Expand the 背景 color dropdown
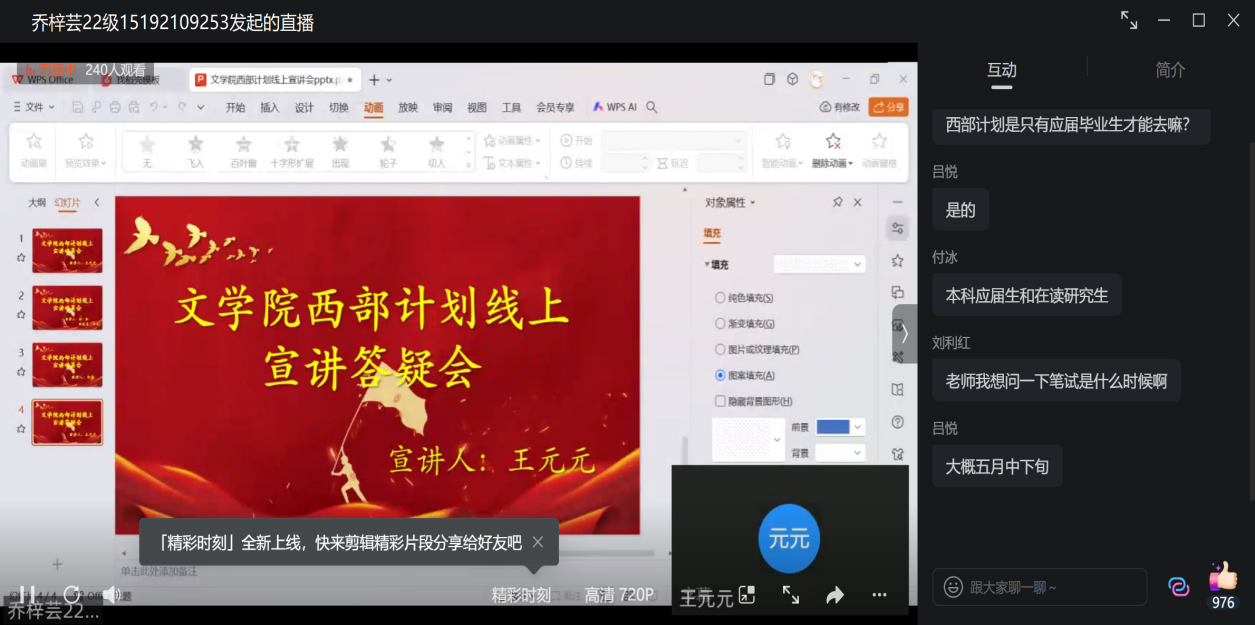The width and height of the screenshot is (1255, 625). [x=857, y=453]
